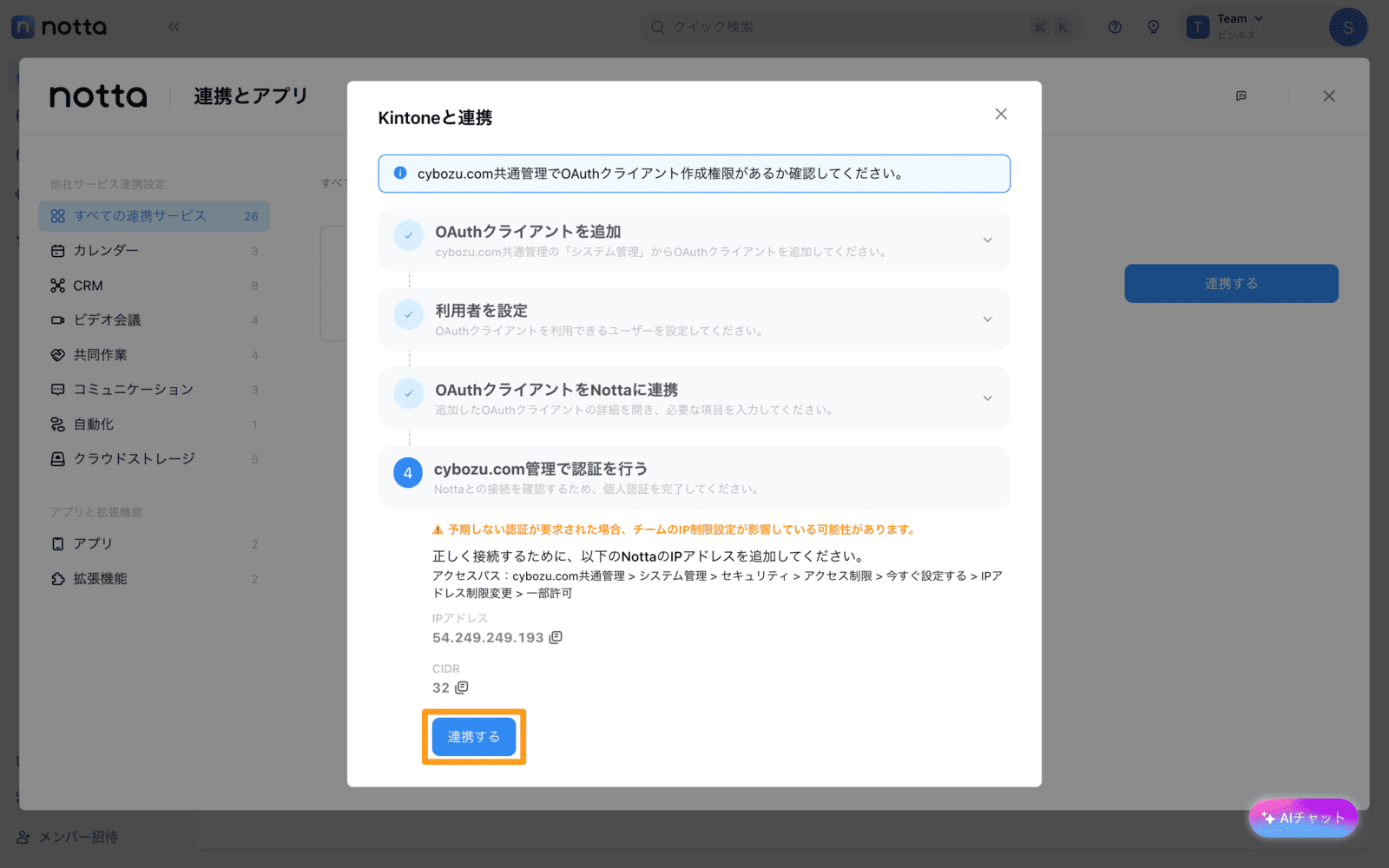Click the video camera icon beside ビデオ会議
Image resolution: width=1389 pixels, height=868 pixels.
(57, 320)
